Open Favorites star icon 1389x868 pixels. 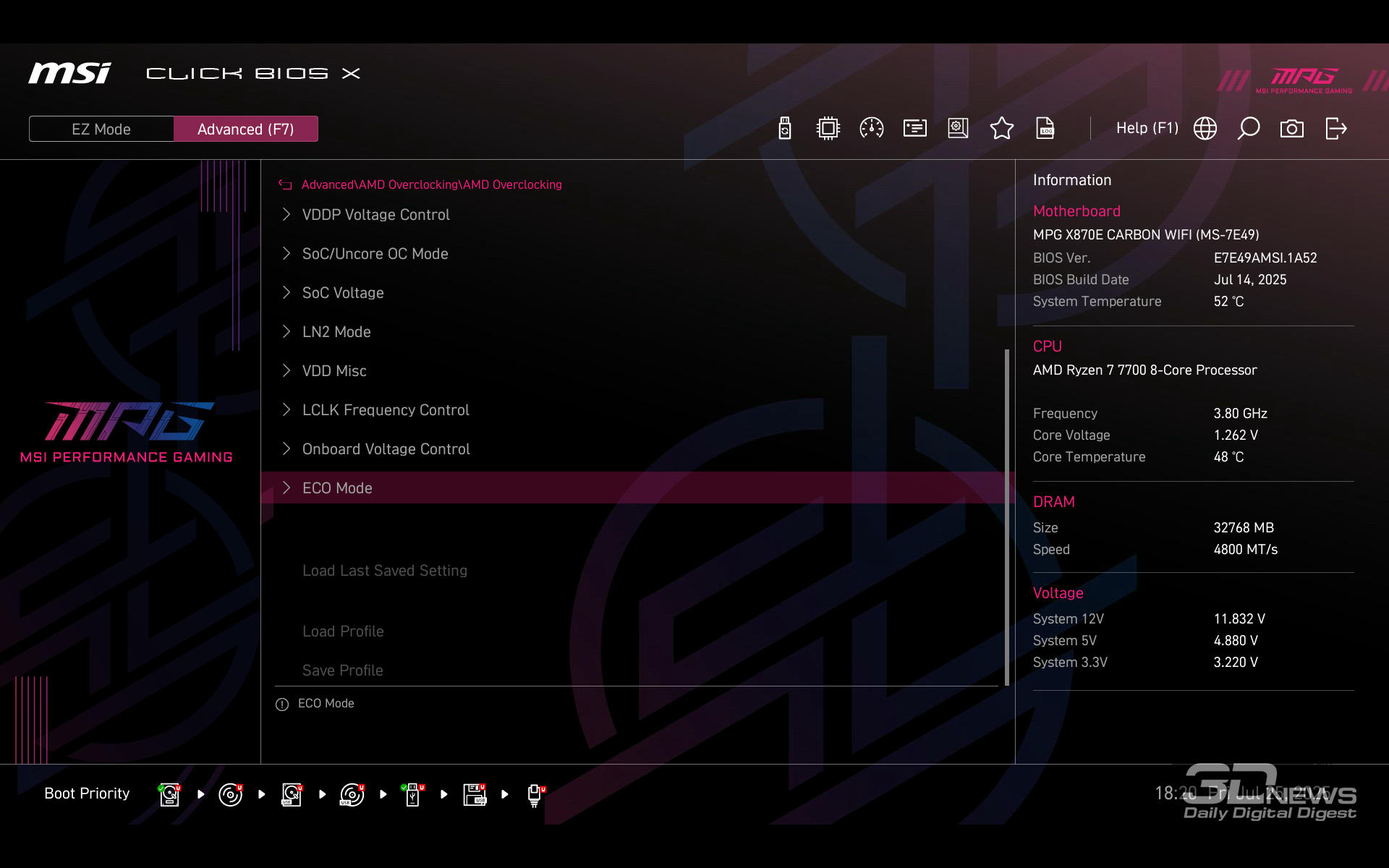(1001, 129)
